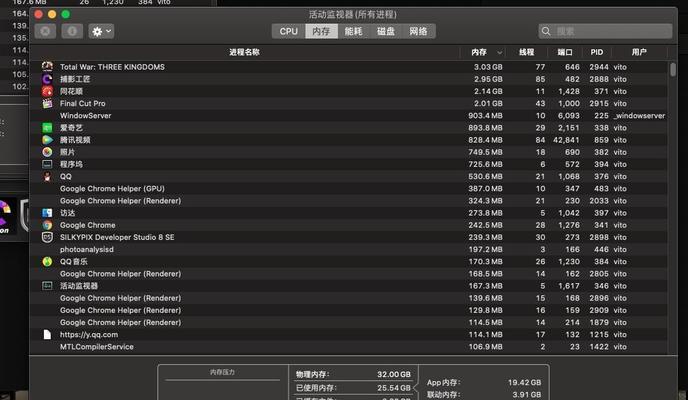
Task: Sort by 线程 threads column header
Action: 527,52
